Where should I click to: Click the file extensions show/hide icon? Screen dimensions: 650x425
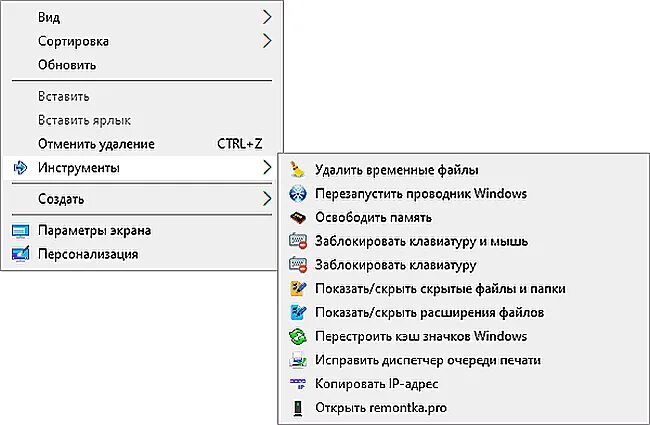click(297, 313)
